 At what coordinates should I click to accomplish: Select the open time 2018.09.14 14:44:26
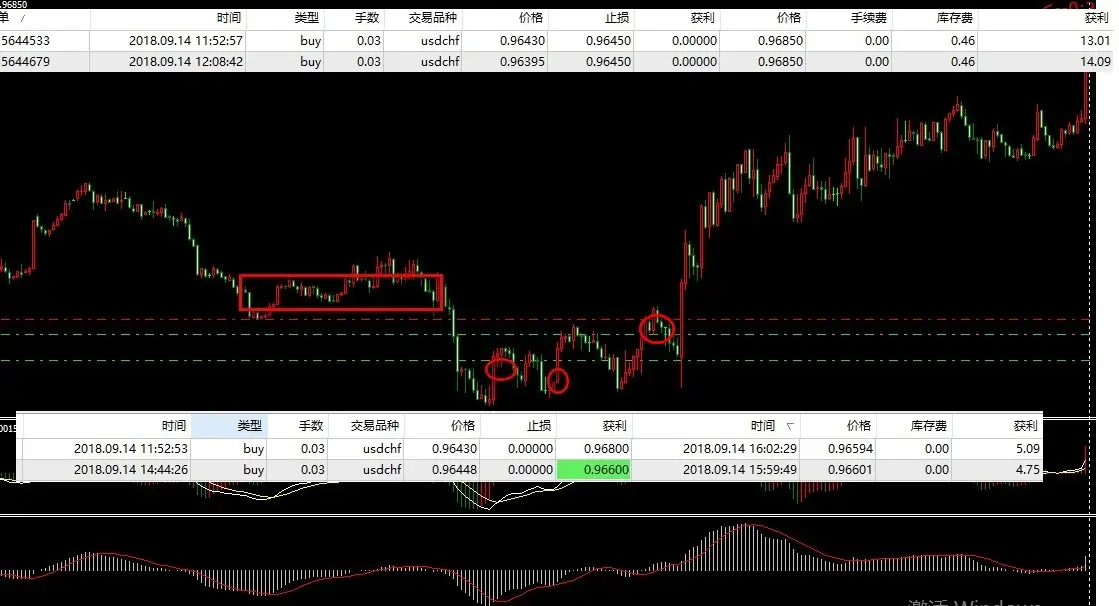[x=131, y=470]
